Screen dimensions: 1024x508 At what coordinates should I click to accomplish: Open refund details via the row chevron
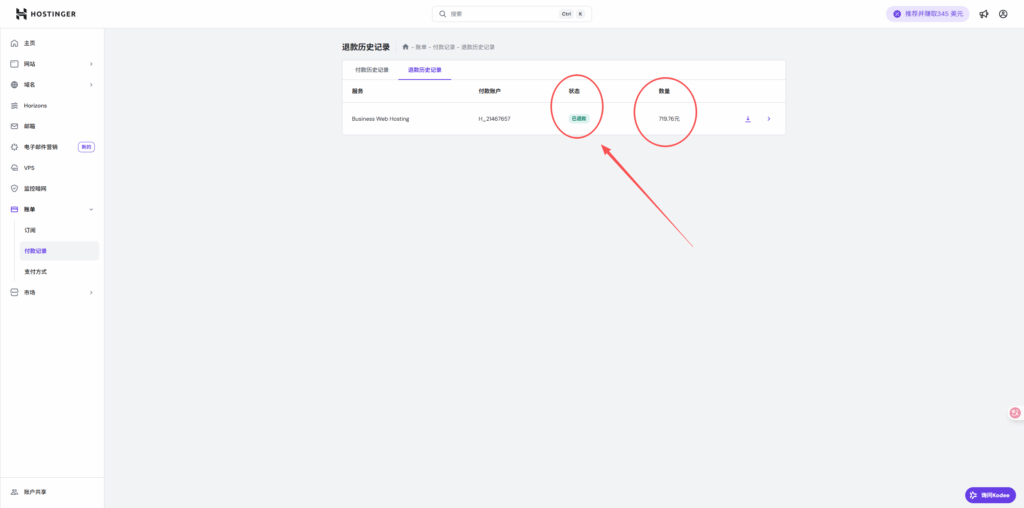pos(769,119)
